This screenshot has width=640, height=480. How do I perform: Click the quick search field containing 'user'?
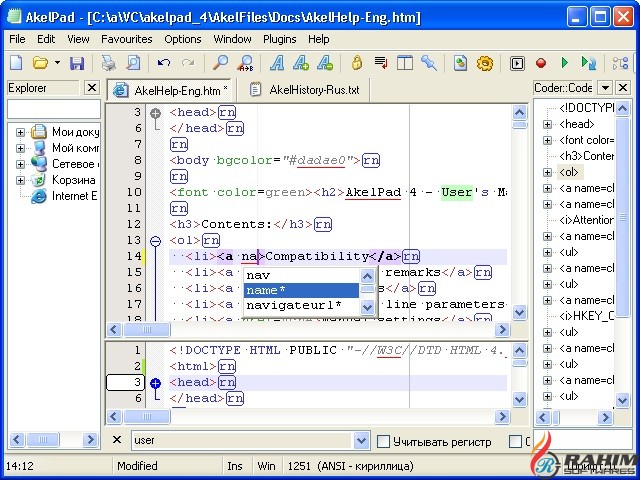pyautogui.click(x=242, y=440)
